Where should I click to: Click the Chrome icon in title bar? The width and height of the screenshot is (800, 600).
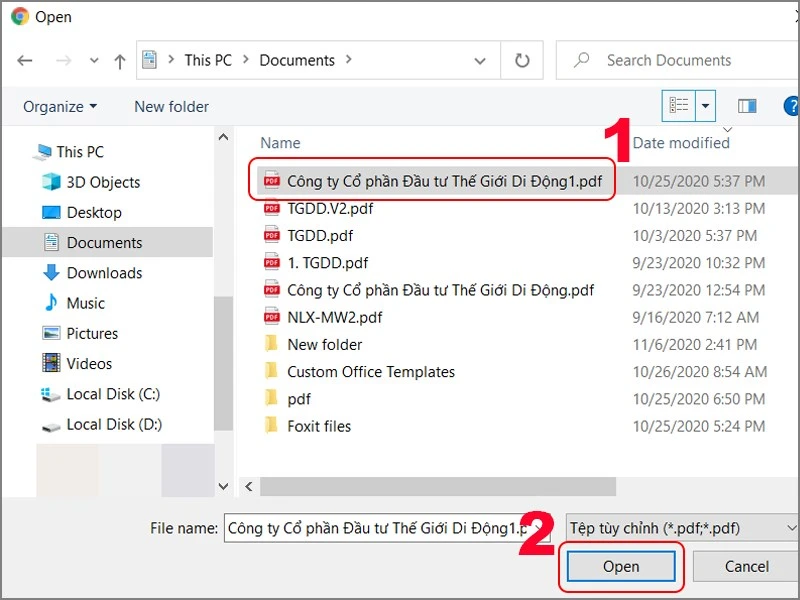[20, 16]
